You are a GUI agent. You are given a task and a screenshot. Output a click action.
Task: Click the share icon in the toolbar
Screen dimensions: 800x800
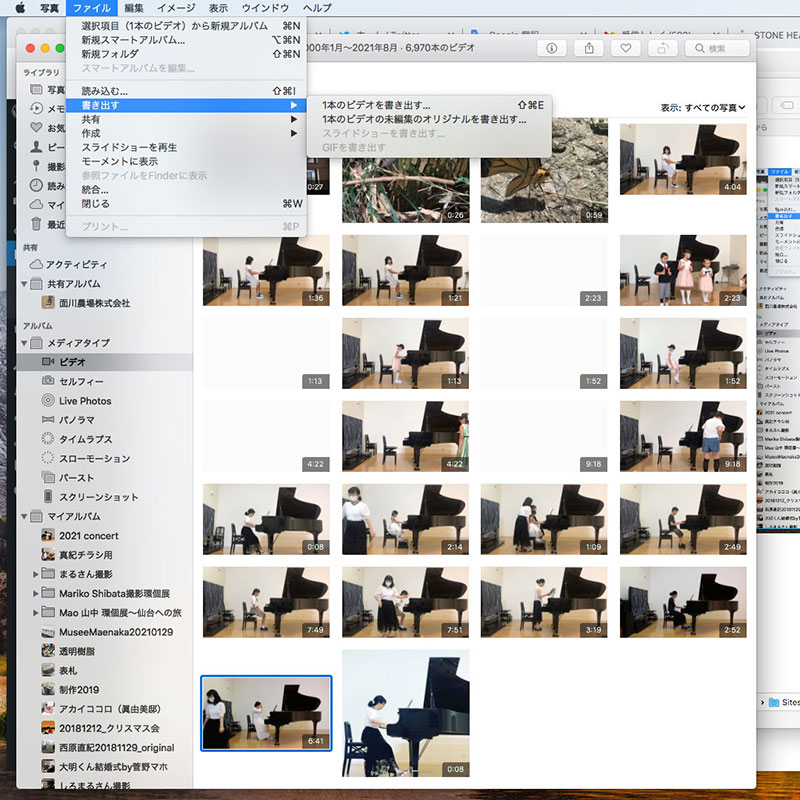point(589,48)
